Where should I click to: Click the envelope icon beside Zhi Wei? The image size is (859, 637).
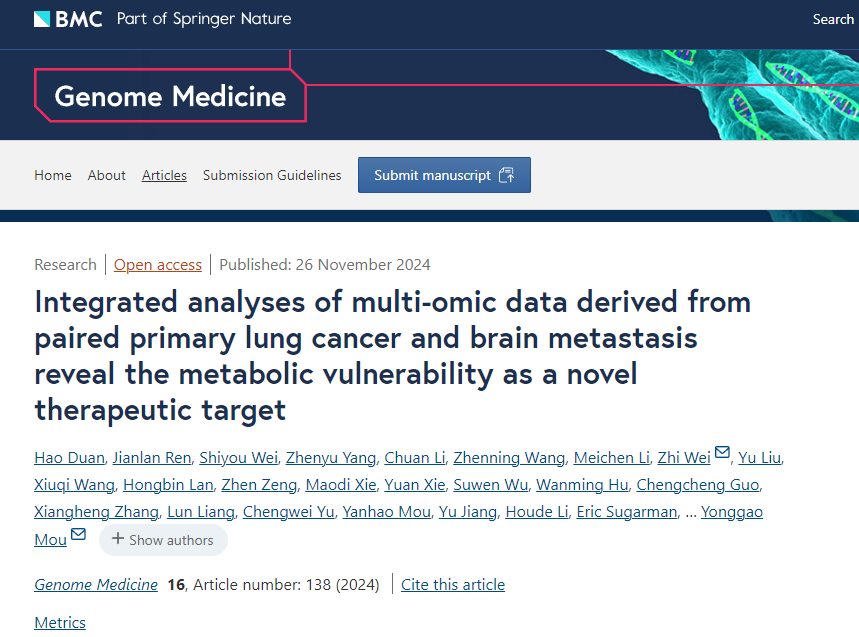(722, 452)
